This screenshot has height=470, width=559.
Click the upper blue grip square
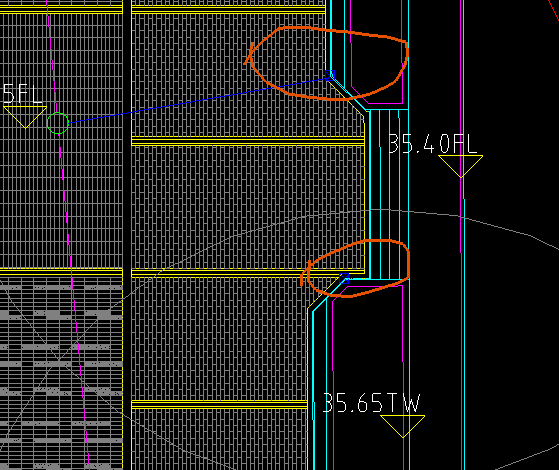330,75
